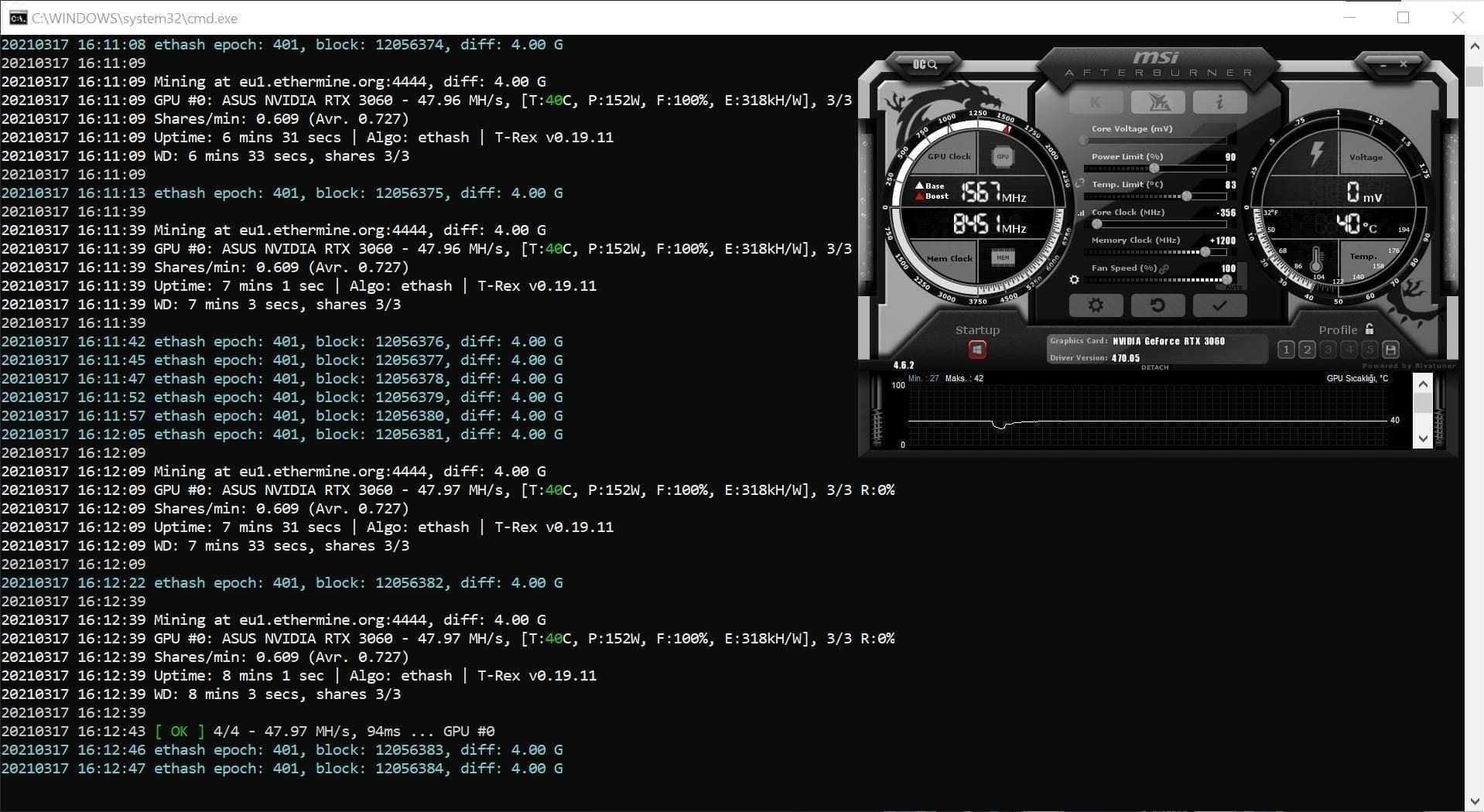
Task: Toggle power and temp limit link icon
Action: 1080,184
